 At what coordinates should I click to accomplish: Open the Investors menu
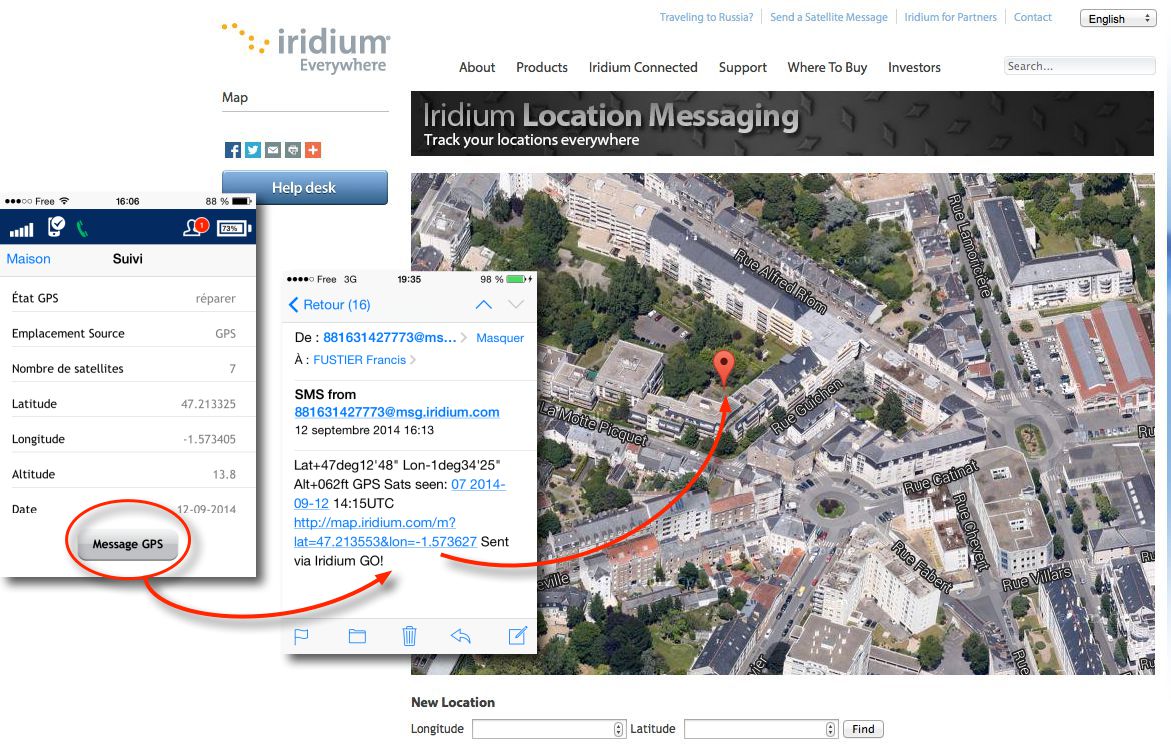click(x=914, y=67)
